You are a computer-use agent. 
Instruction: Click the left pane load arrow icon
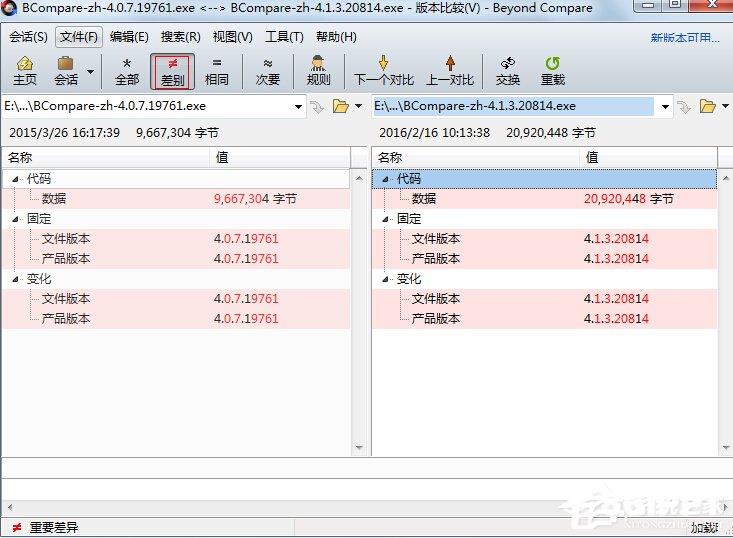(x=317, y=108)
